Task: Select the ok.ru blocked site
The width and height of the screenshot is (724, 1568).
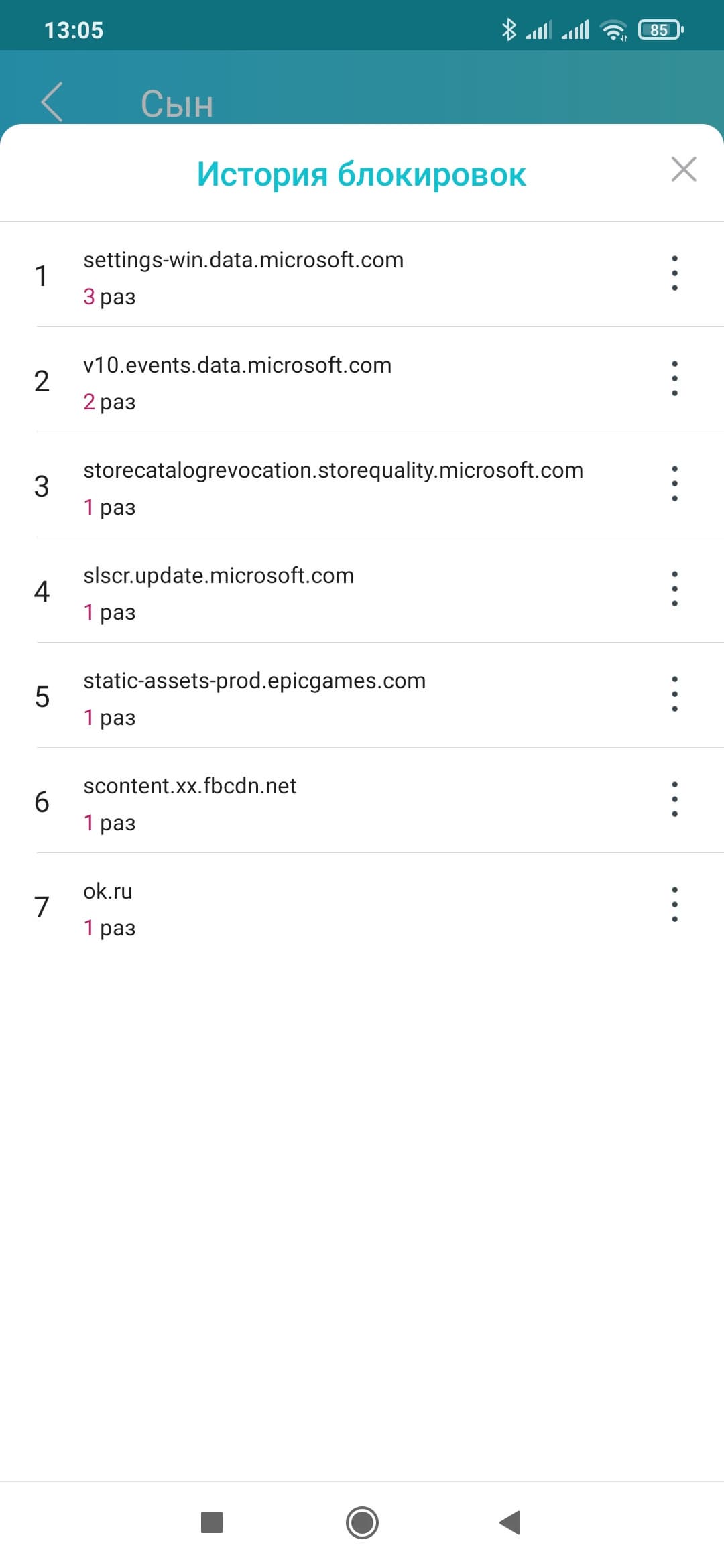Action: pos(108,891)
